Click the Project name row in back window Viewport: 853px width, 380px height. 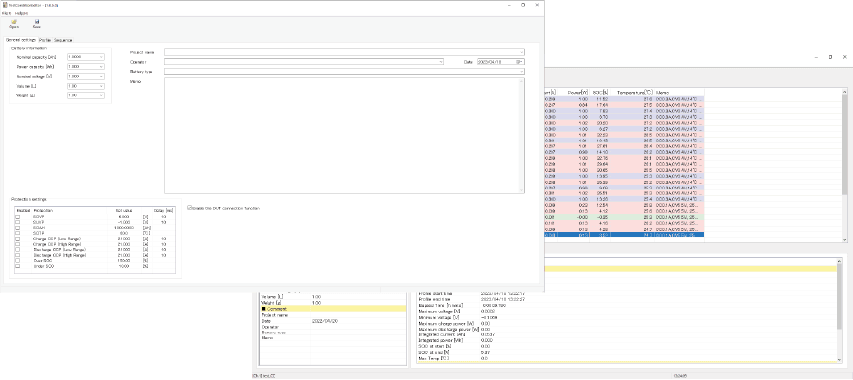point(333,315)
